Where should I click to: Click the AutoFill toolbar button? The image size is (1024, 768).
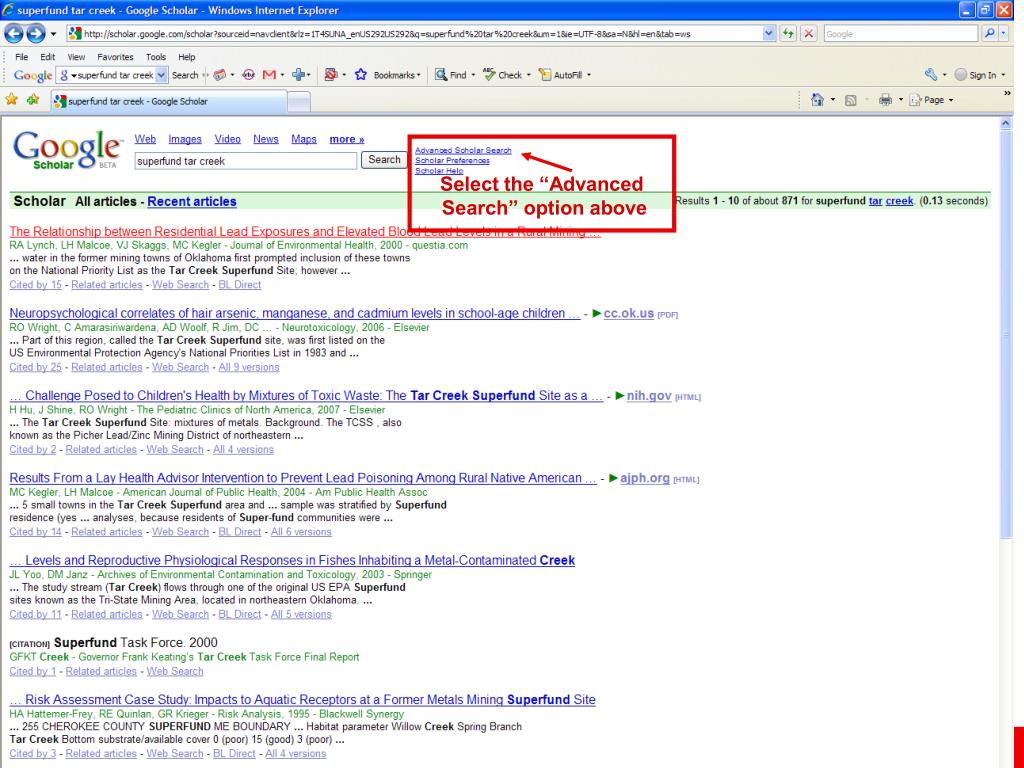[x=561, y=75]
